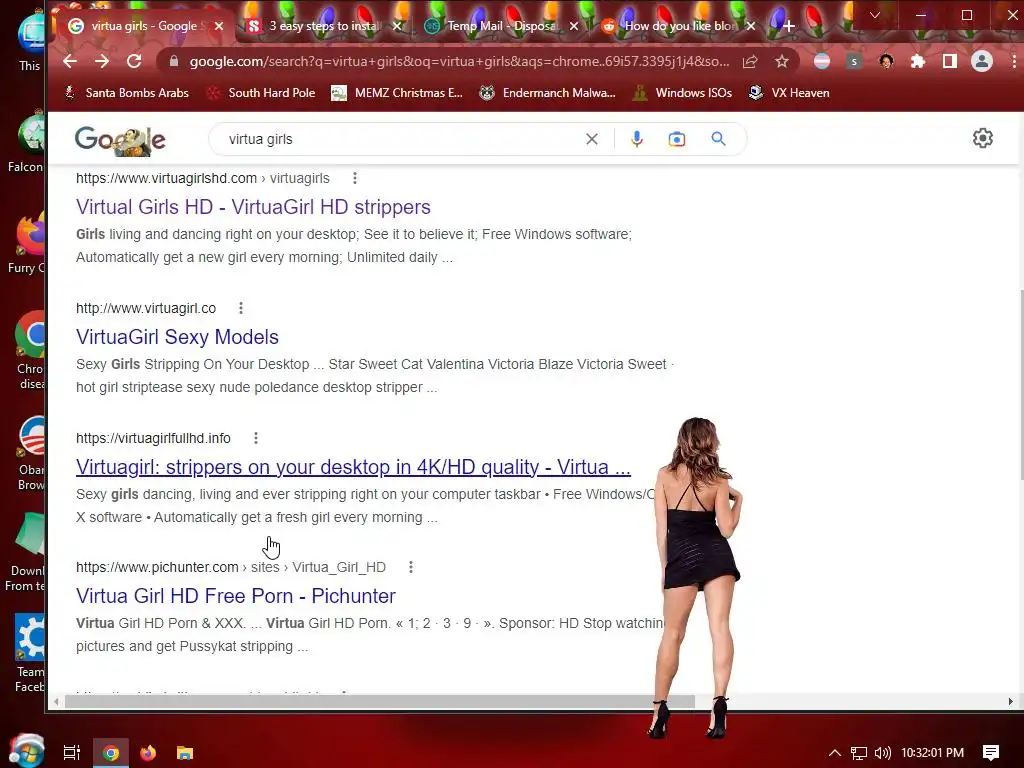Go forward using the browser forward arrow

coord(102,61)
